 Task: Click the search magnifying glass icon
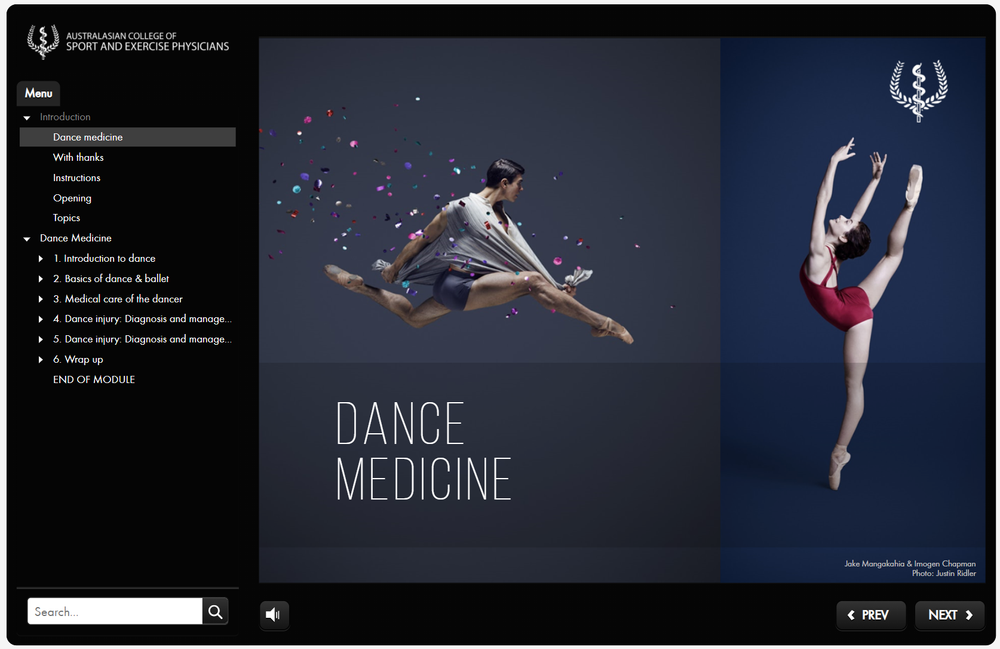point(214,610)
